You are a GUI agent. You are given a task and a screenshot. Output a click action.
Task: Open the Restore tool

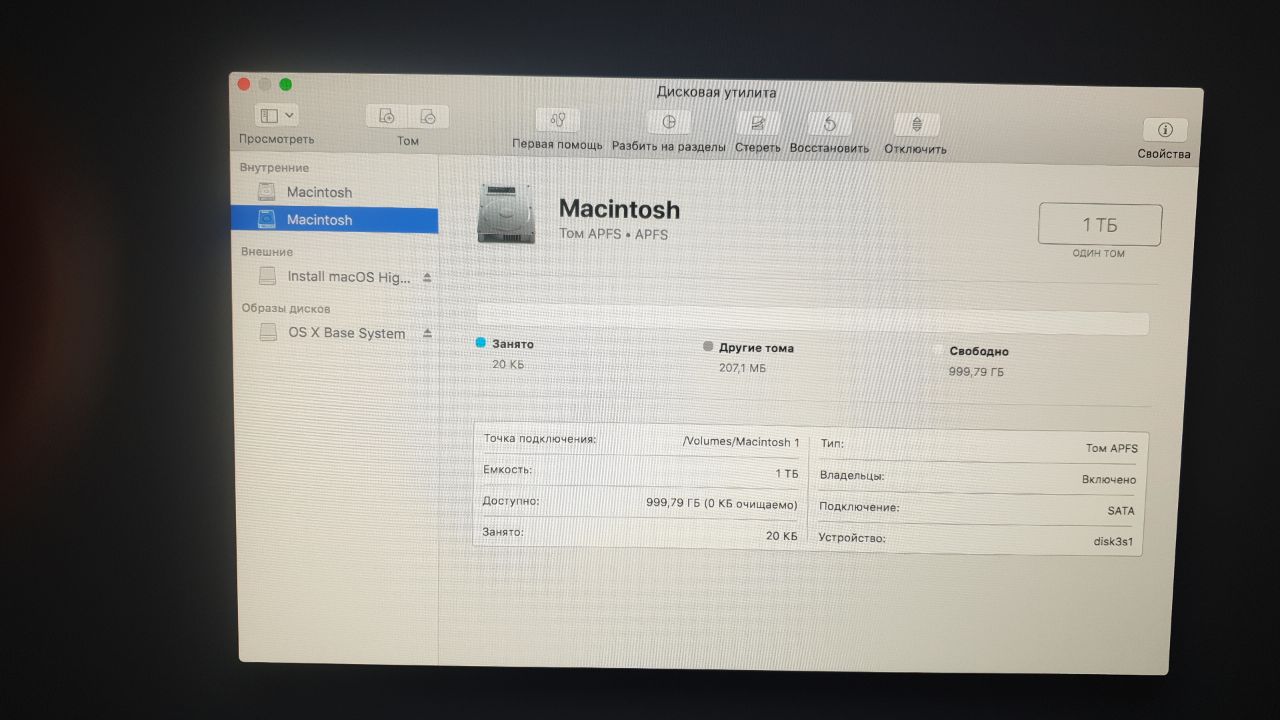click(829, 125)
